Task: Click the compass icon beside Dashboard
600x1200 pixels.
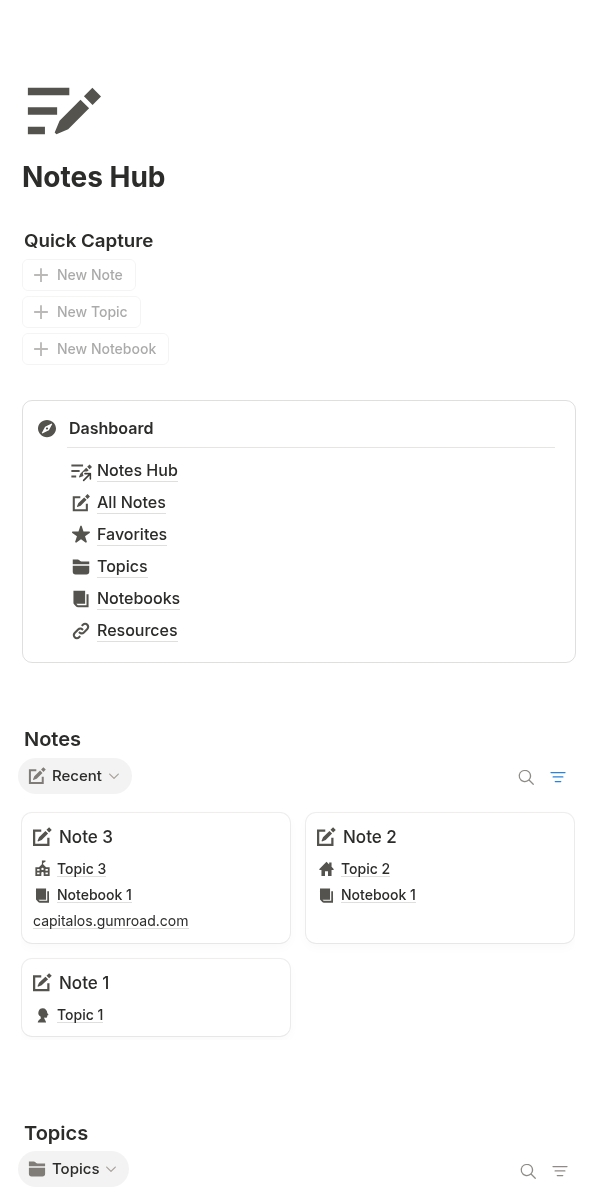Action: 47,428
